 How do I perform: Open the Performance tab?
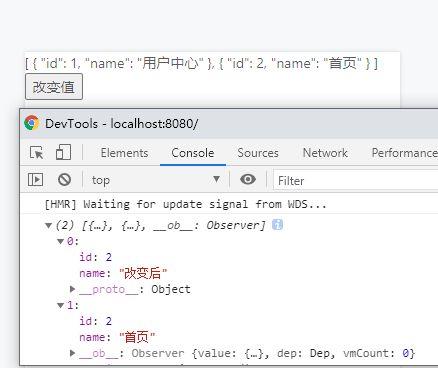coord(404,153)
